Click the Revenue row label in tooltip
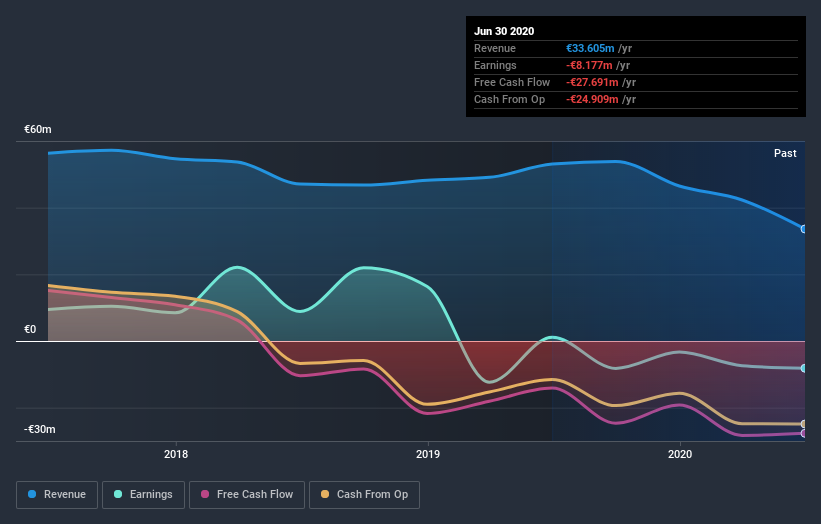This screenshot has height=524, width=821. 495,48
